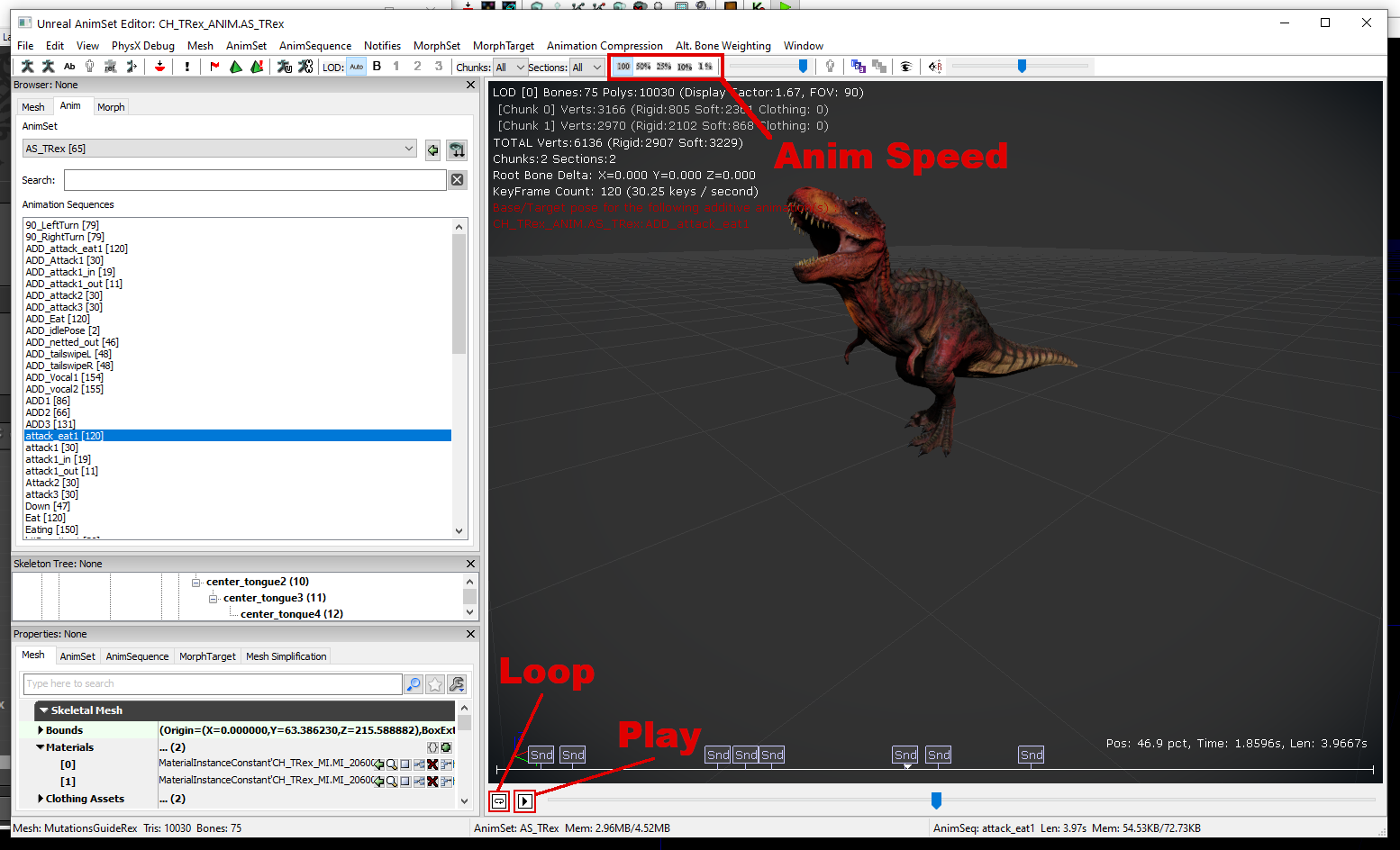The image size is (1400, 850).
Task: Close the Properties panel
Action: click(x=470, y=634)
